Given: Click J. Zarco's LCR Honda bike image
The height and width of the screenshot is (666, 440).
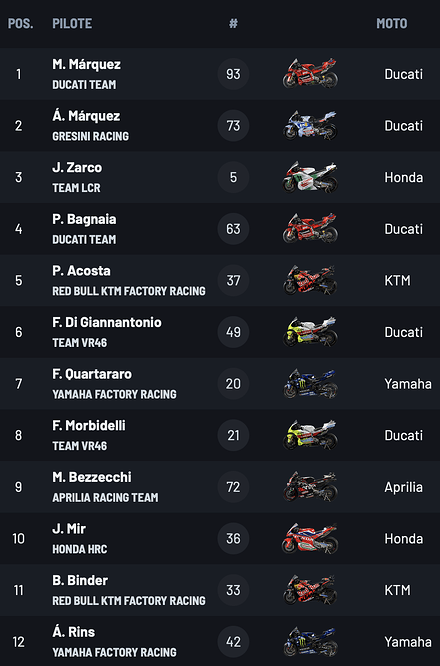Looking at the screenshot, I should [x=310, y=177].
